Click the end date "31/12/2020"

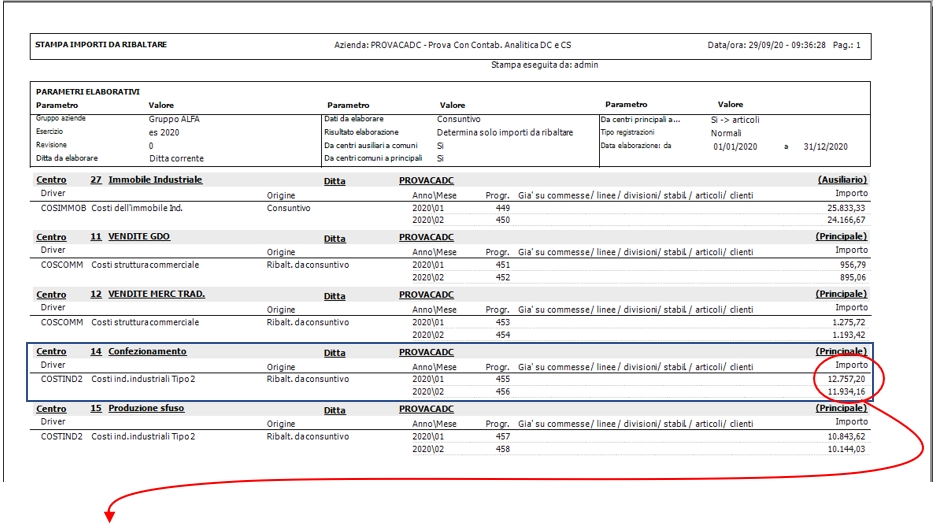click(x=825, y=147)
